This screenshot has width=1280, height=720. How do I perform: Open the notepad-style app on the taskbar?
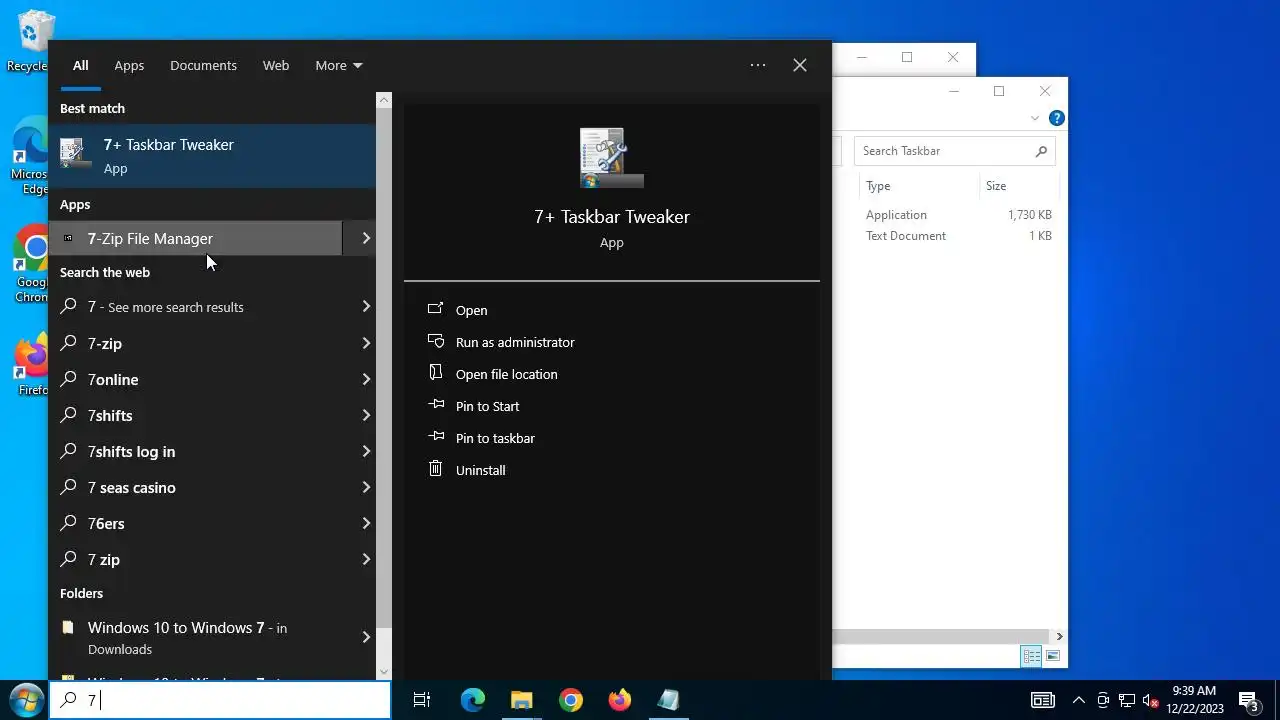[668, 700]
